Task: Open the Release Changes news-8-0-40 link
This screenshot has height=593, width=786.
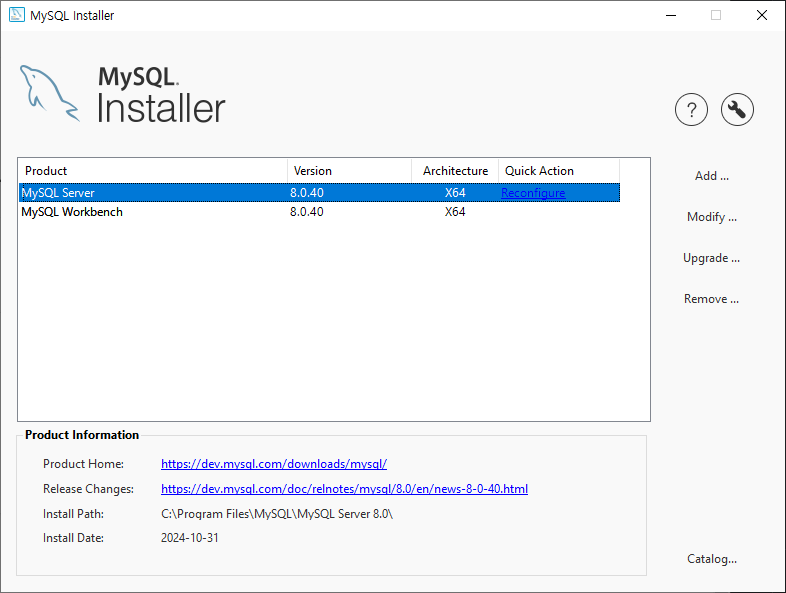Action: 344,489
